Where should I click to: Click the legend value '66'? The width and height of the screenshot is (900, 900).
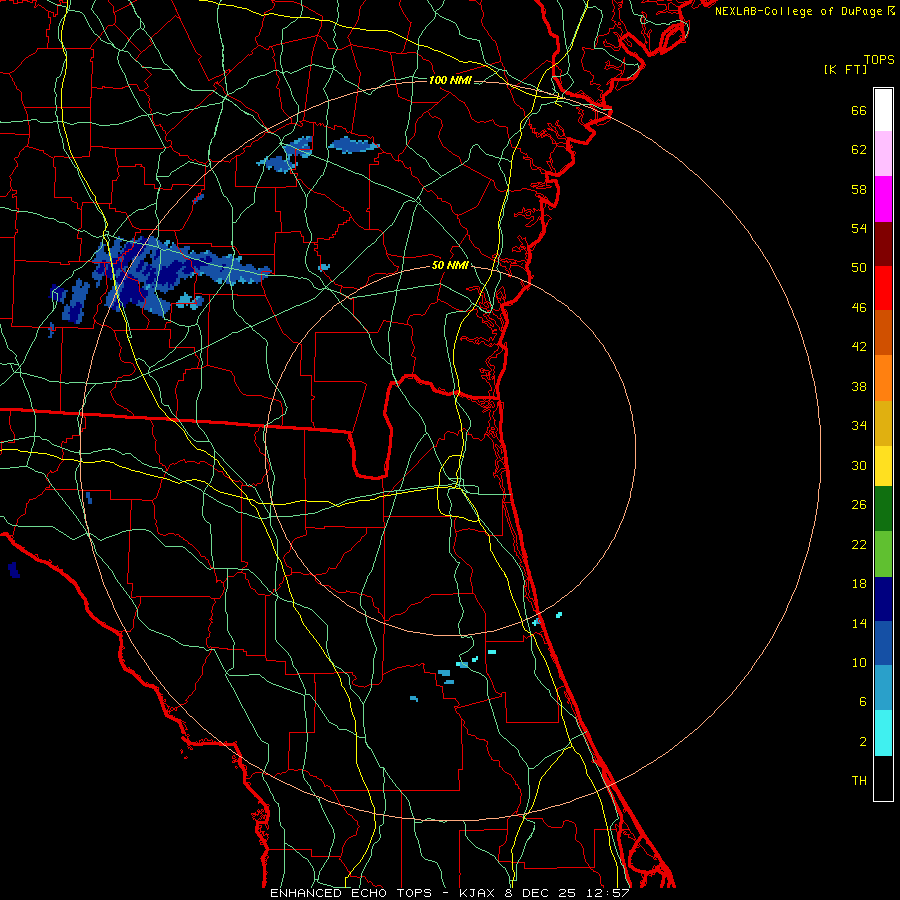859,110
